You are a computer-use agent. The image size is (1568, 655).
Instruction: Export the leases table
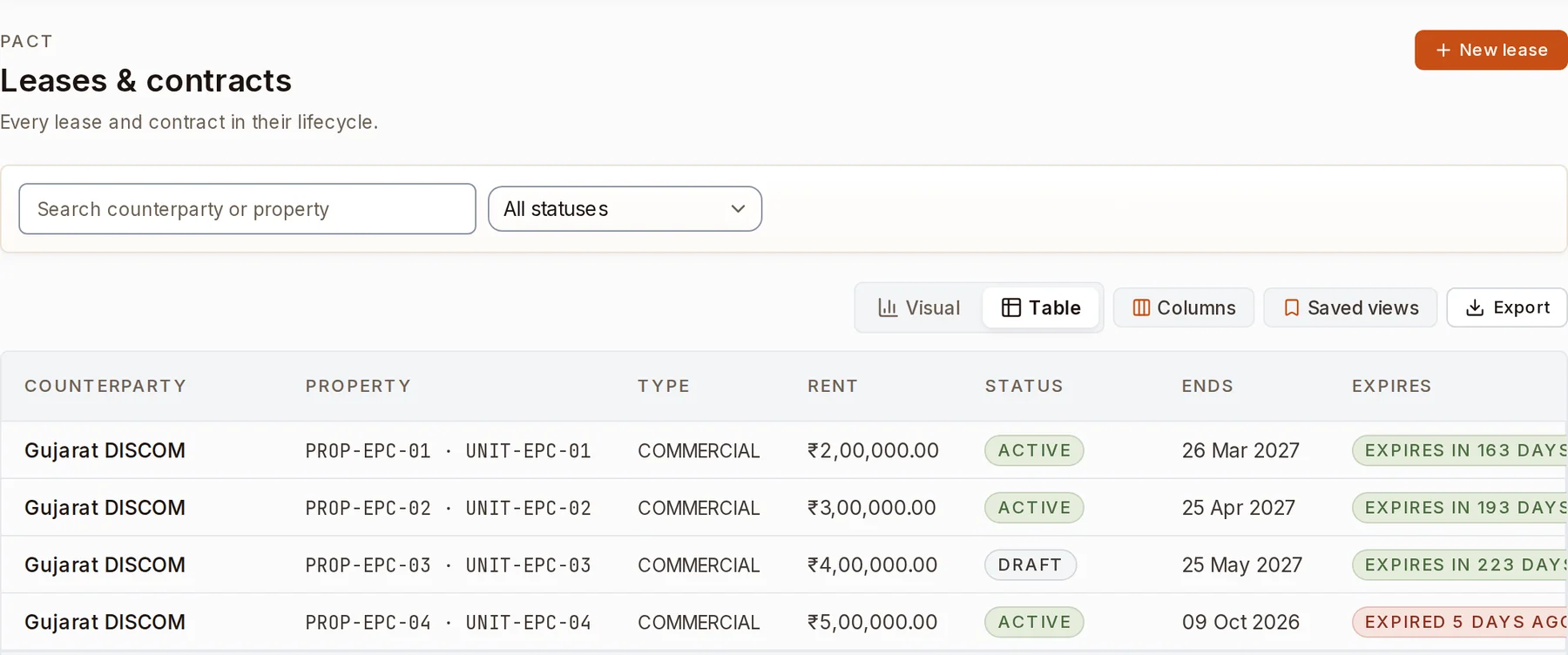[1507, 307]
